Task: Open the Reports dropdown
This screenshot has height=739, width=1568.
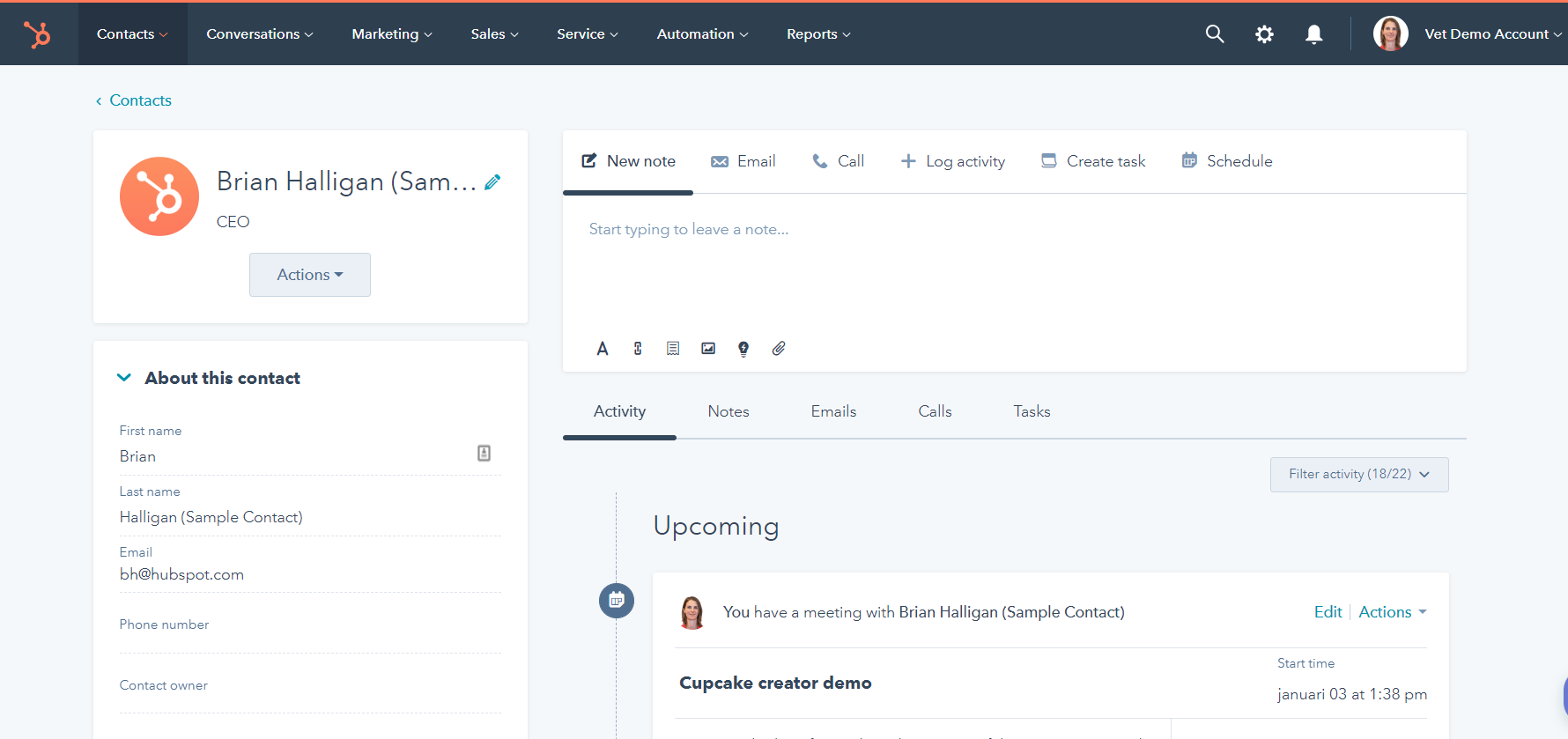Action: pos(819,33)
